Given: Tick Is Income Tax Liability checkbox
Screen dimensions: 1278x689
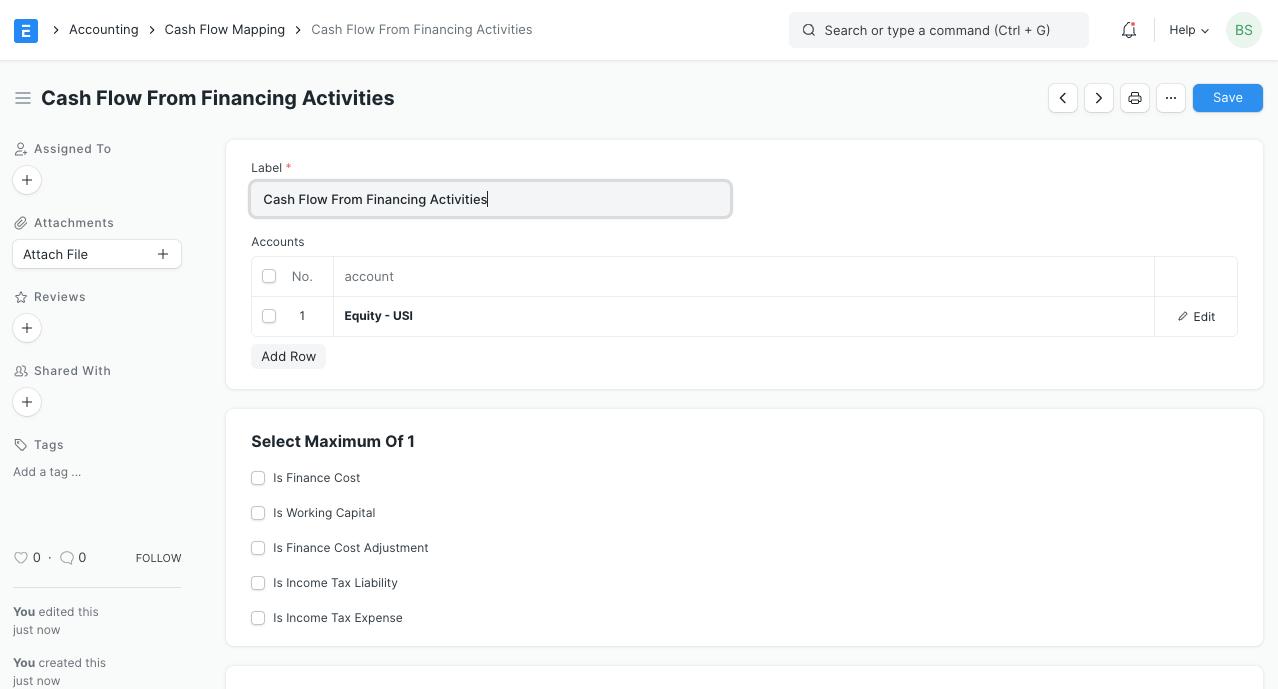Looking at the screenshot, I should coord(258,583).
